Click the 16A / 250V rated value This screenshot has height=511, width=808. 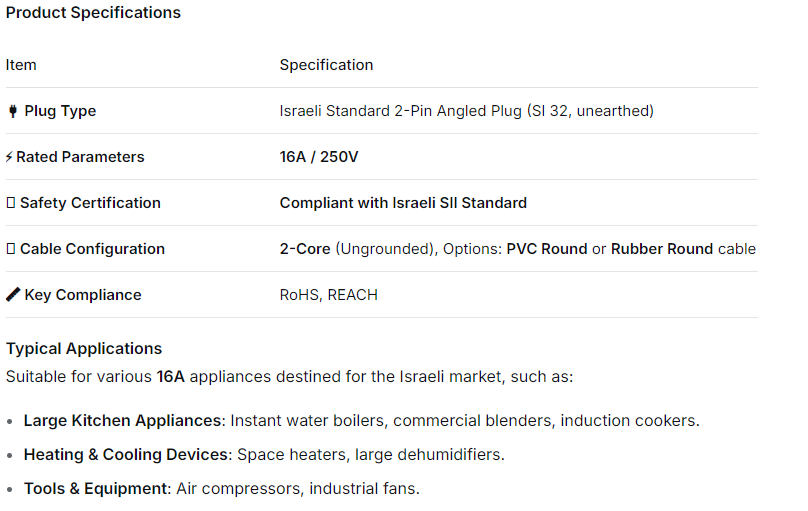(319, 157)
